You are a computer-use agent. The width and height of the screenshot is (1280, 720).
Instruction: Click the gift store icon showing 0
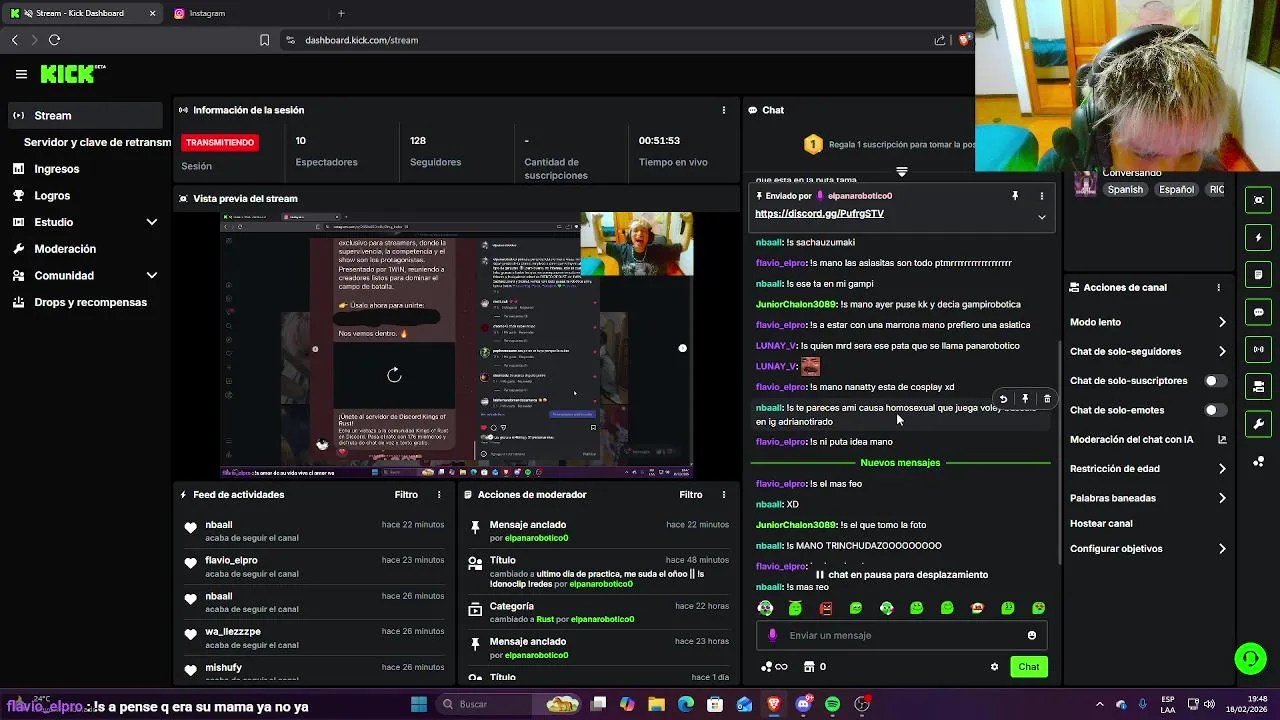(815, 667)
